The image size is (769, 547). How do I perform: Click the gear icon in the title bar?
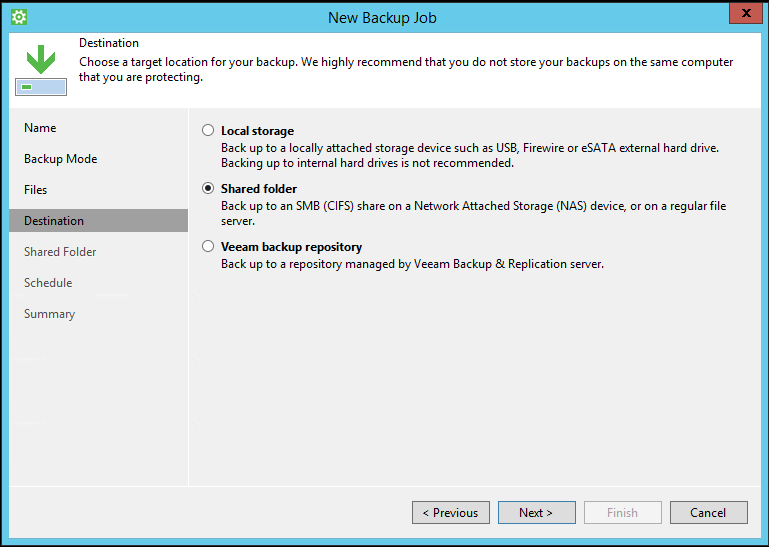[x=18, y=17]
